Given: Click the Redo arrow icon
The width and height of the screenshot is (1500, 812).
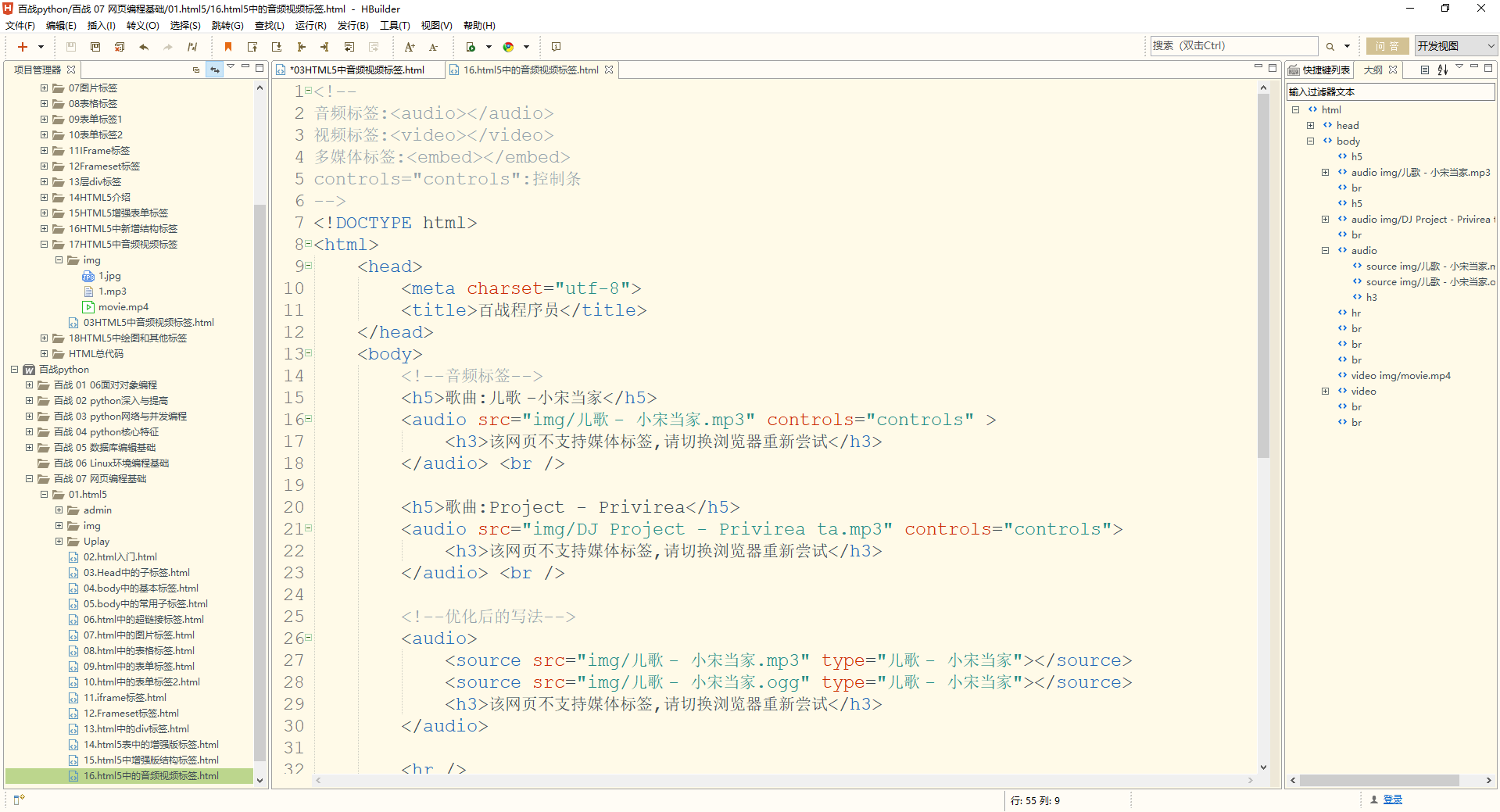Looking at the screenshot, I should pyautogui.click(x=167, y=47).
